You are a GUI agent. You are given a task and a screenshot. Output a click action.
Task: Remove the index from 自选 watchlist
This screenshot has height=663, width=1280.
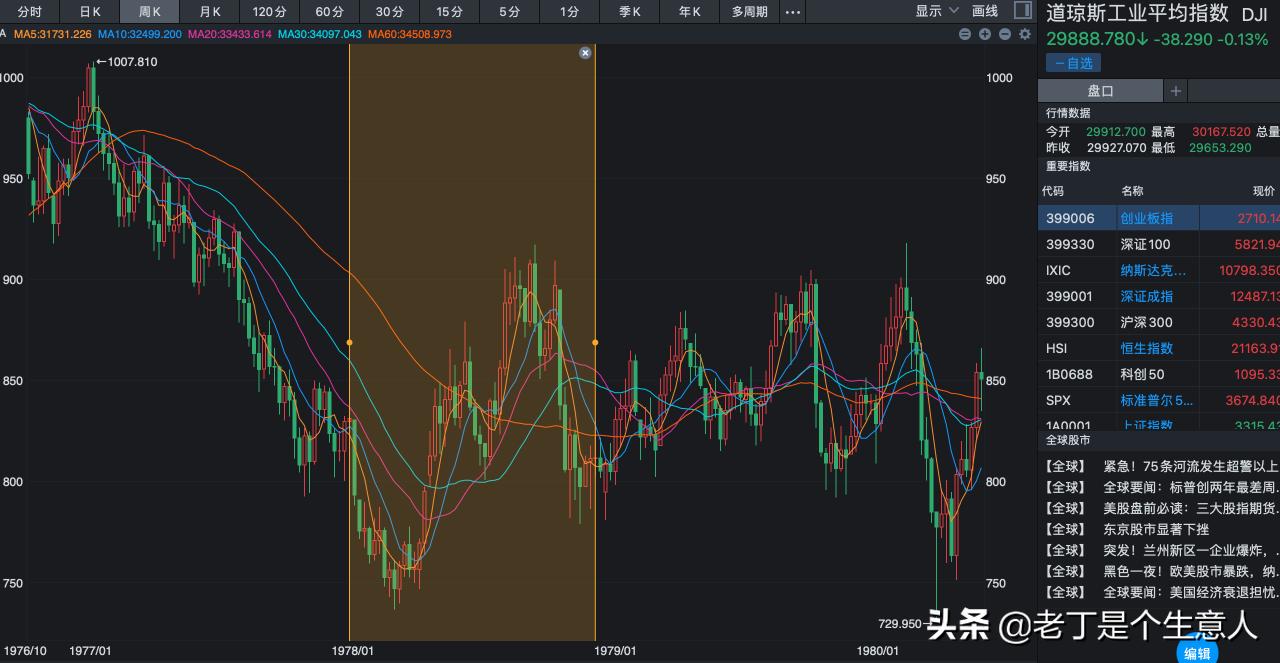tap(1073, 63)
